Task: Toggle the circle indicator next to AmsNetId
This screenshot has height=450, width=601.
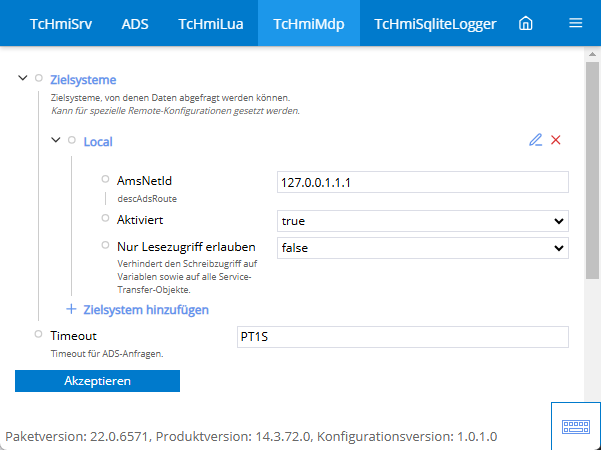Action: pyautogui.click(x=105, y=180)
